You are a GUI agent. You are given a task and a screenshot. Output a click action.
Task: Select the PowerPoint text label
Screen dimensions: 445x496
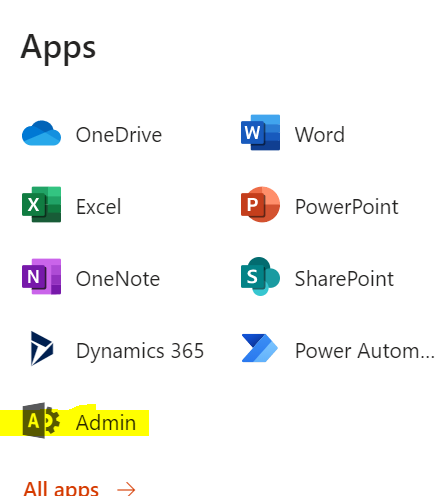(x=347, y=207)
